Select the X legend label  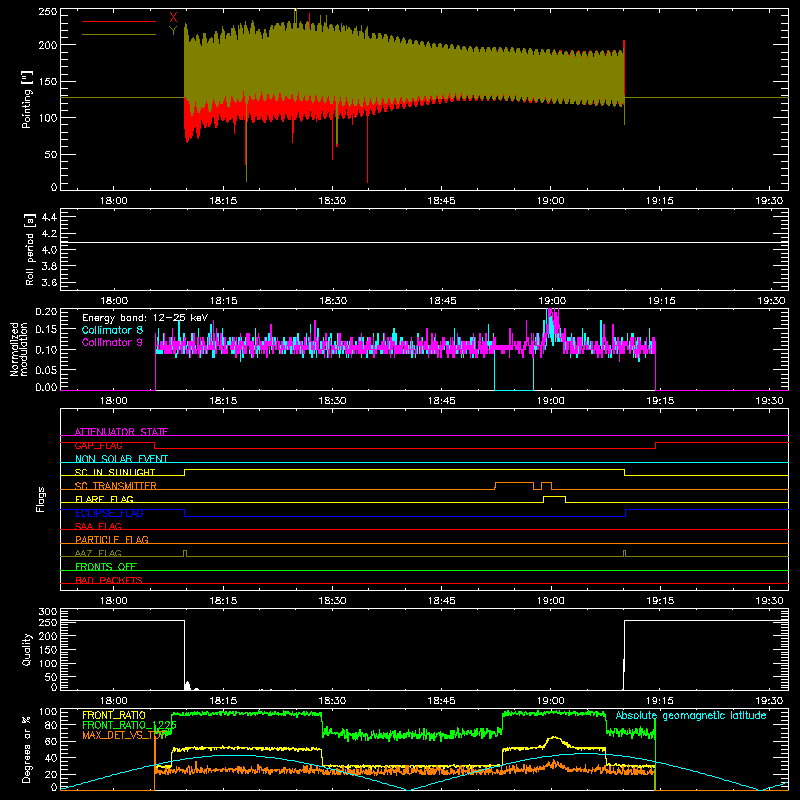[x=173, y=18]
